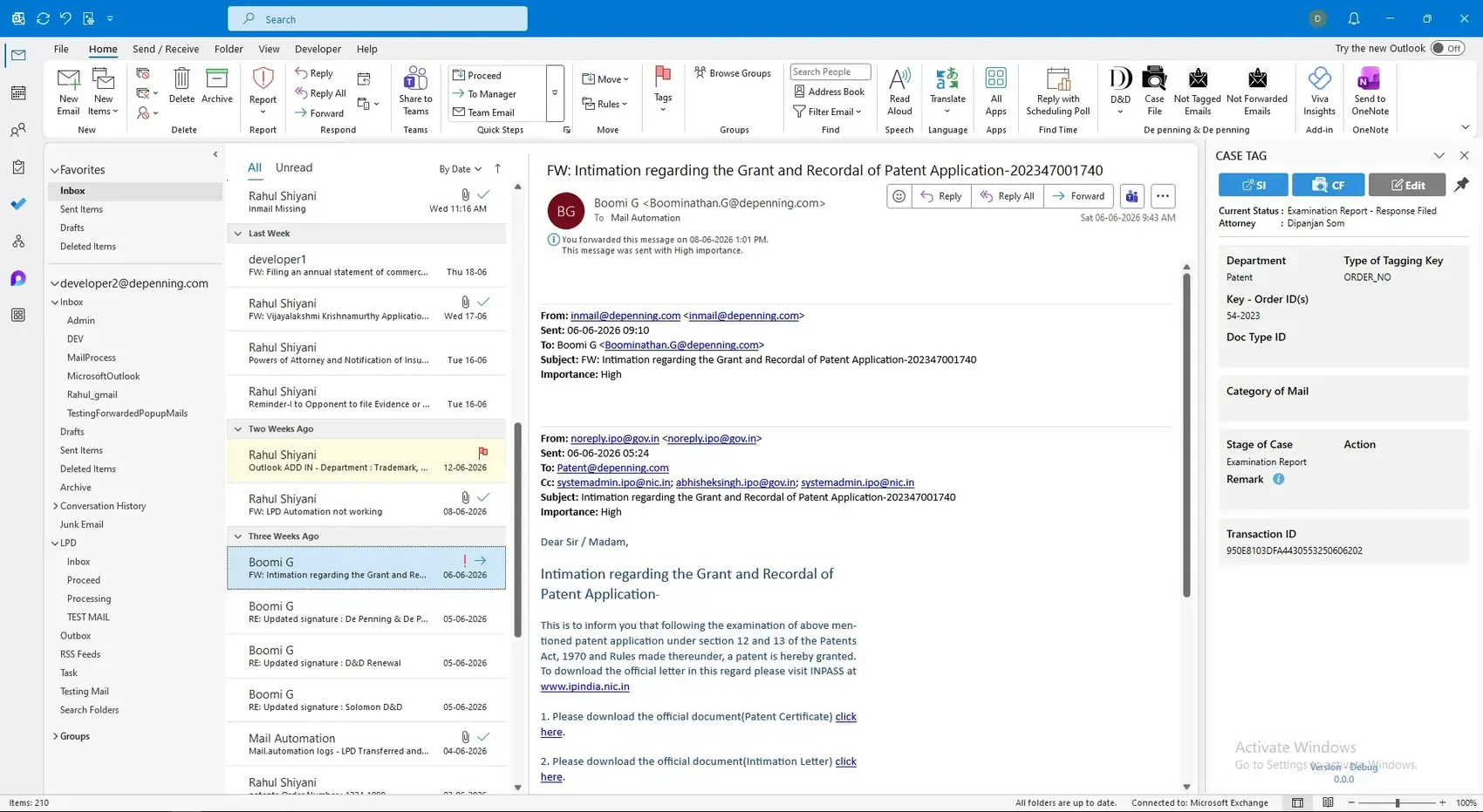Switch to Normal view in status bar
Image resolution: width=1483 pixels, height=812 pixels.
point(1297,802)
